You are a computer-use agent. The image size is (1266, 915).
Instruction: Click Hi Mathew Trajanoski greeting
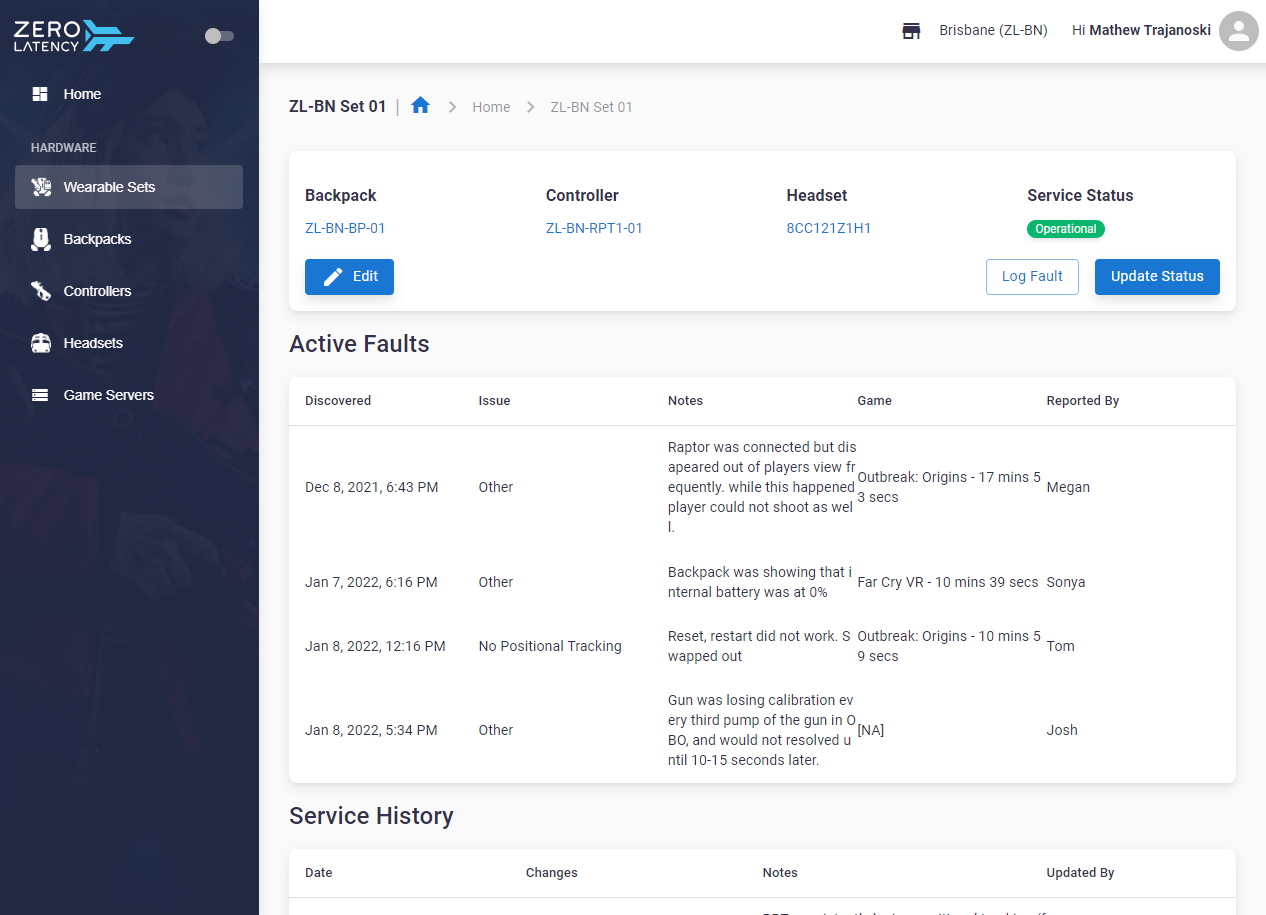[x=1141, y=31]
